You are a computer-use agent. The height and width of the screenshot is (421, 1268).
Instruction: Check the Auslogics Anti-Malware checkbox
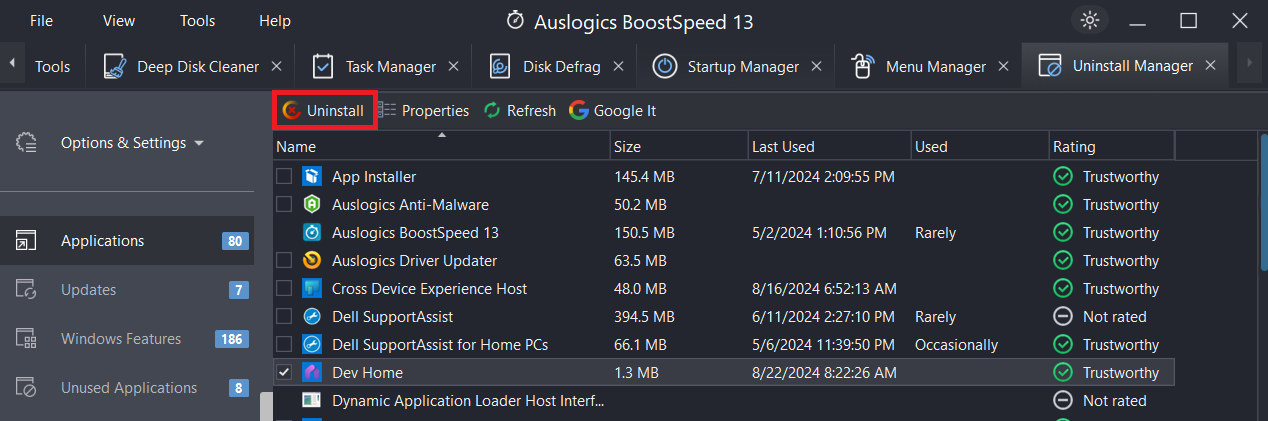point(284,204)
